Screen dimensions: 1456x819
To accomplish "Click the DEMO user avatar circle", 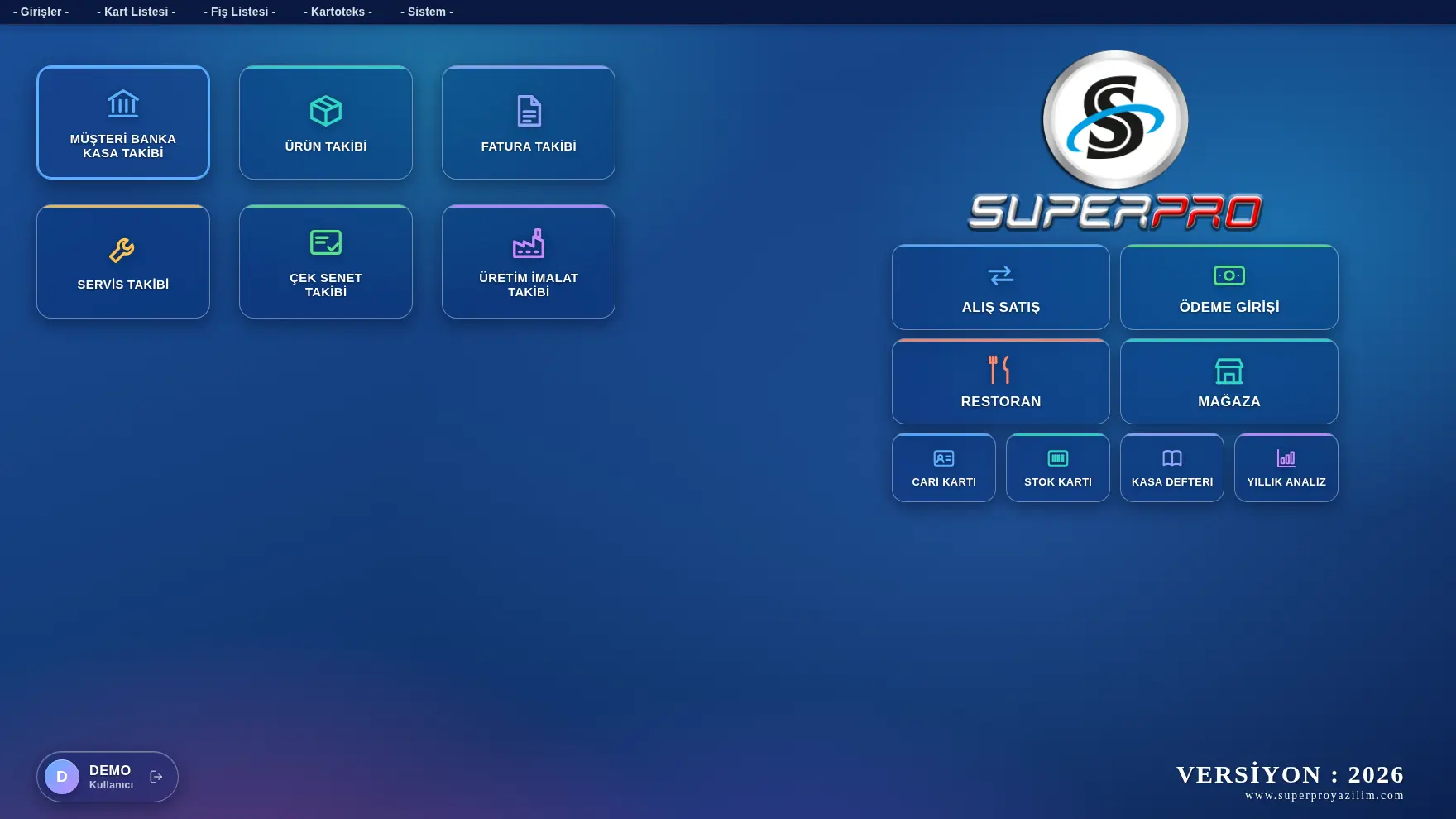I will pyautogui.click(x=62, y=777).
